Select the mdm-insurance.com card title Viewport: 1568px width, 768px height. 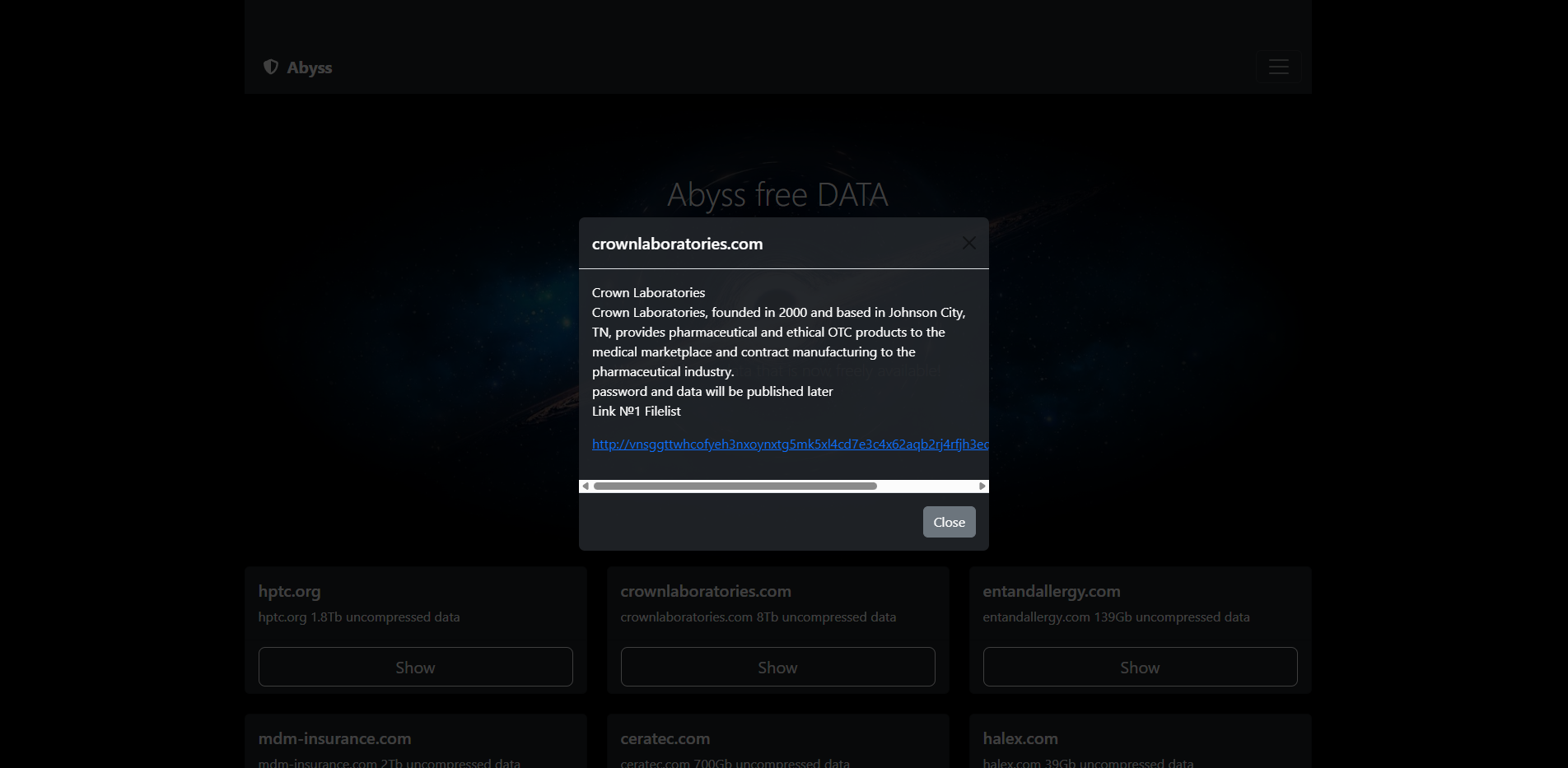pyautogui.click(x=334, y=738)
